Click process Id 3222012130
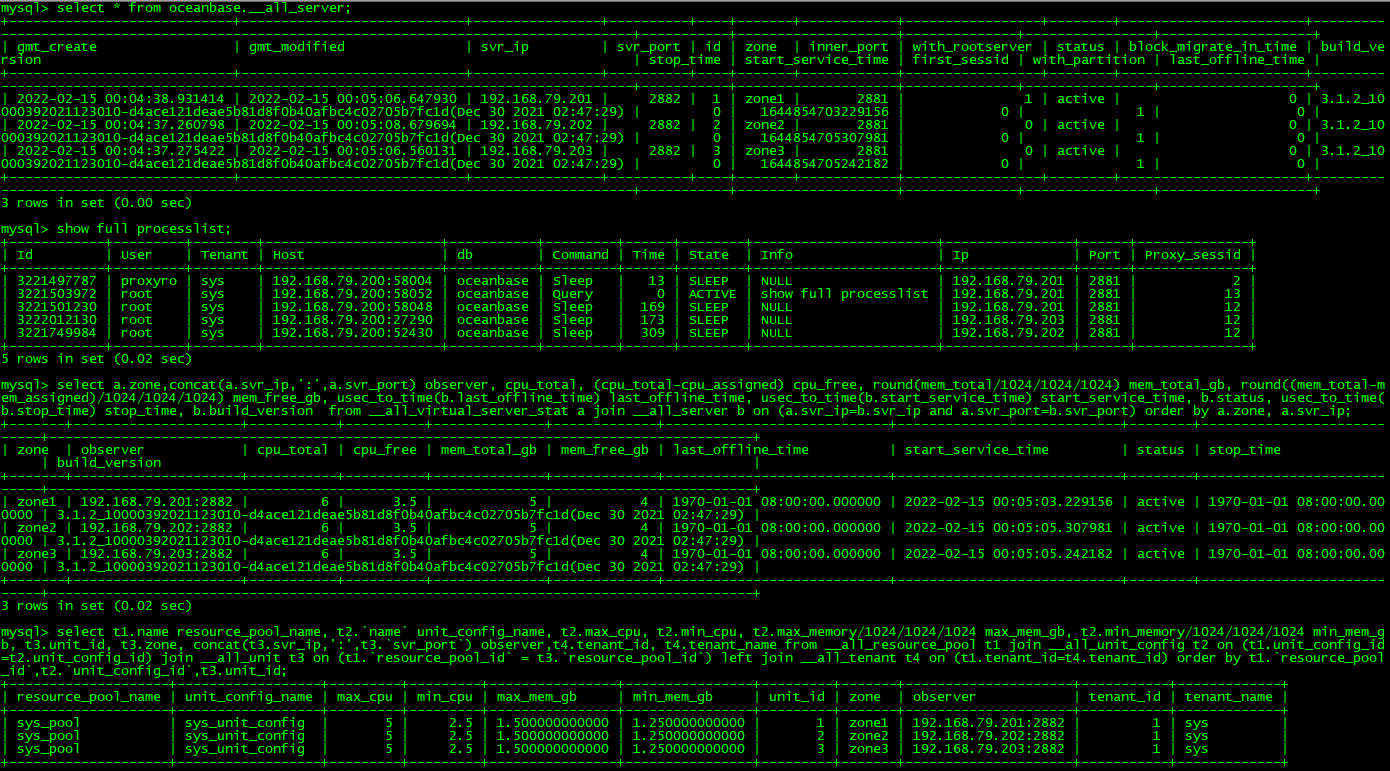This screenshot has width=1390, height=771. 57,320
